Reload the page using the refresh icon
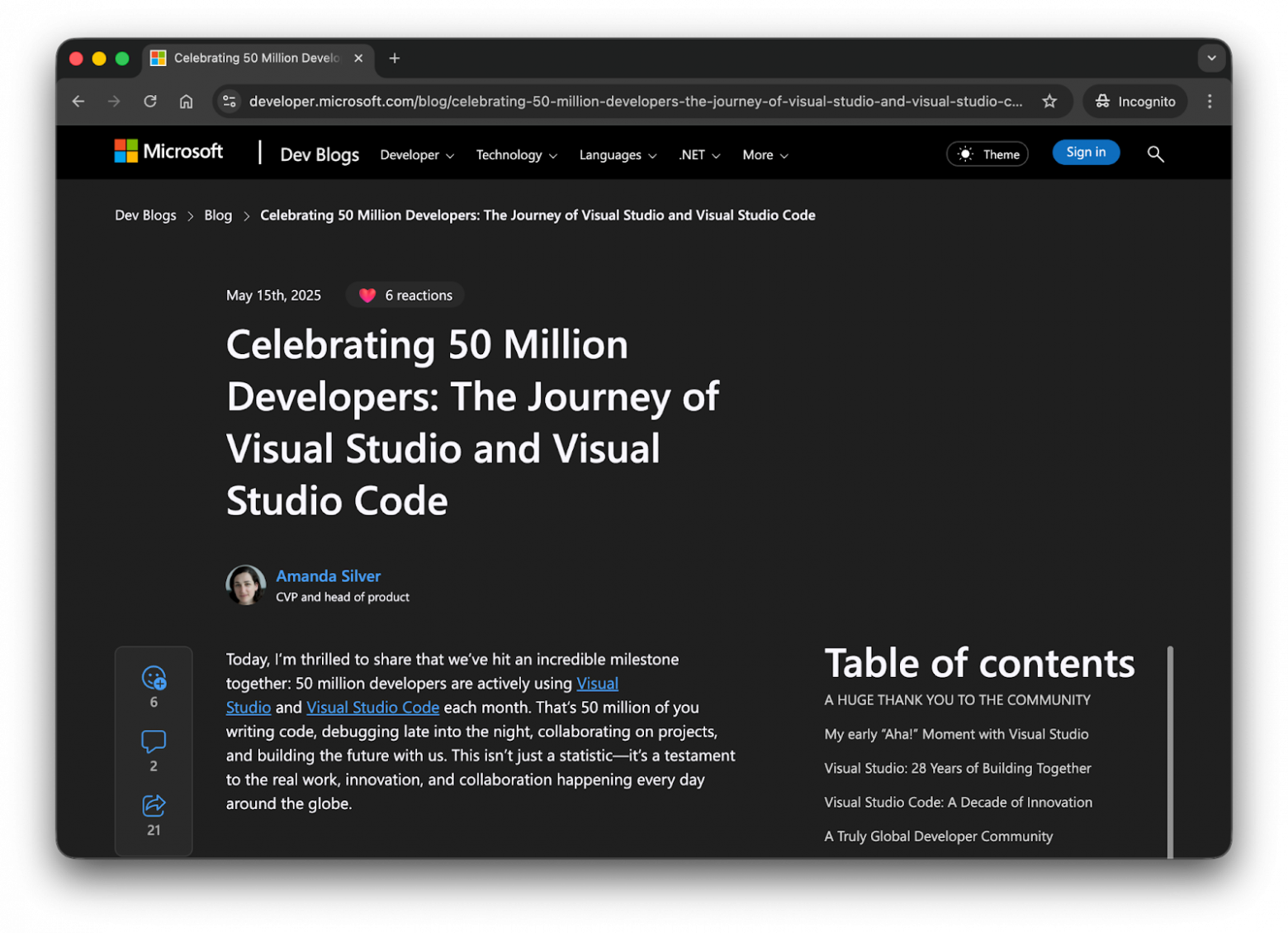1288x933 pixels. point(150,102)
